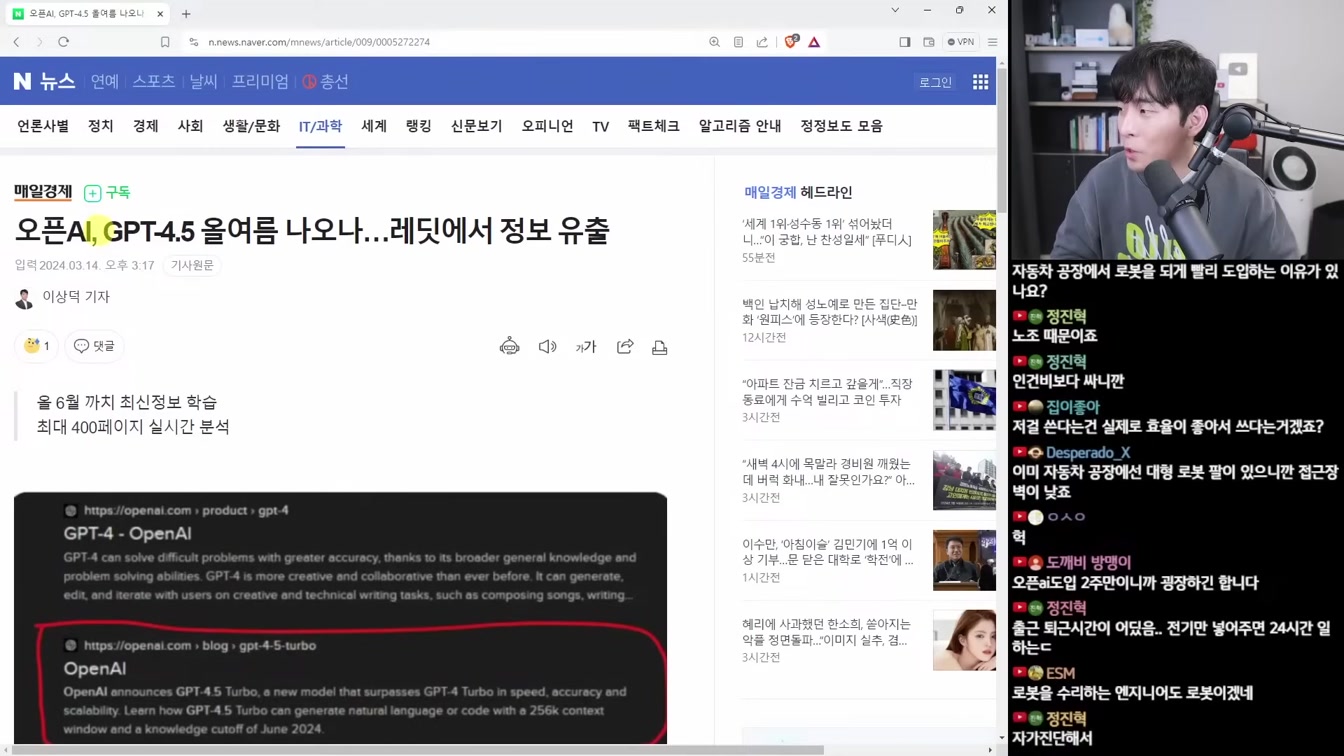Print the article using the printer icon

point(660,347)
